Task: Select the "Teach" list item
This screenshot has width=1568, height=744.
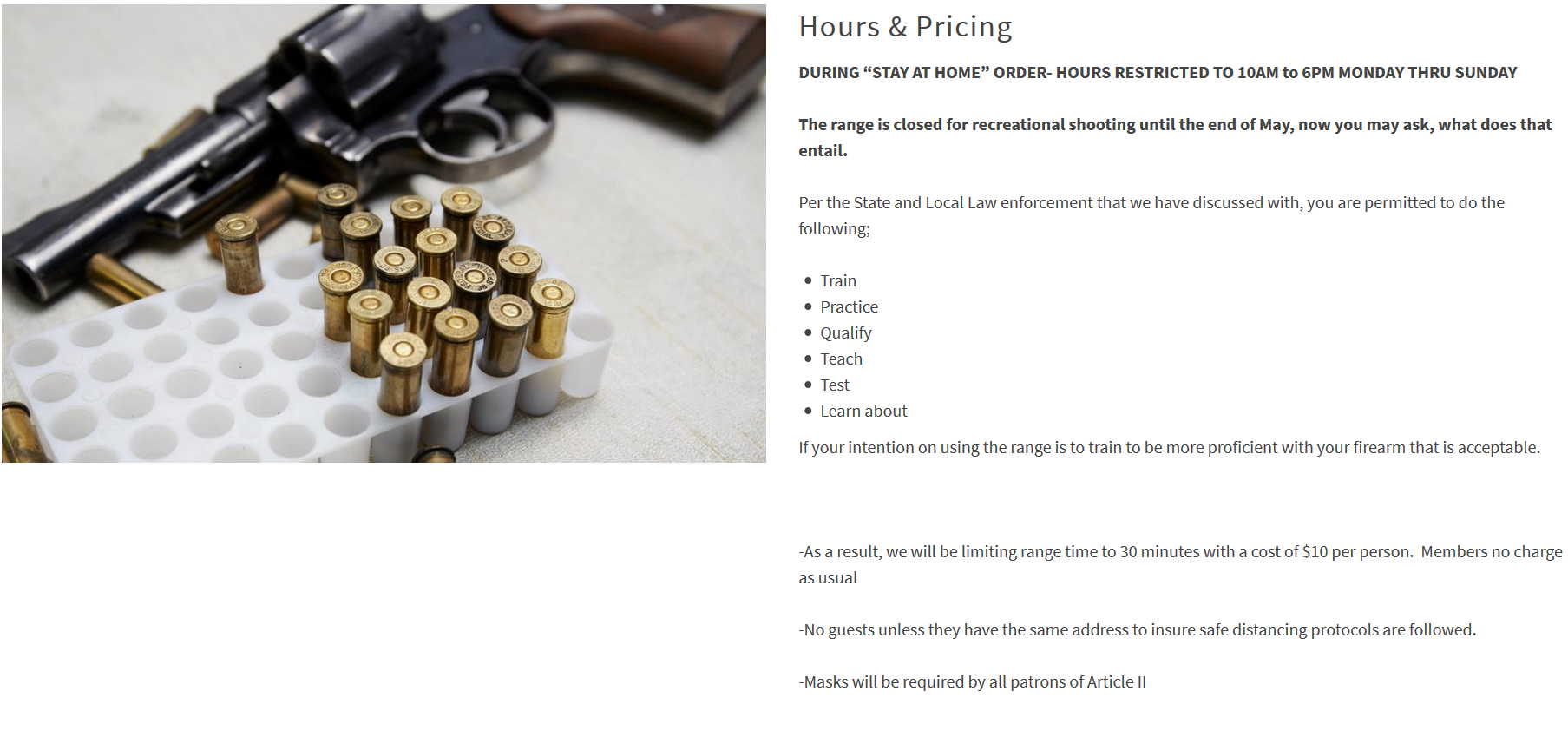Action: pos(841,359)
